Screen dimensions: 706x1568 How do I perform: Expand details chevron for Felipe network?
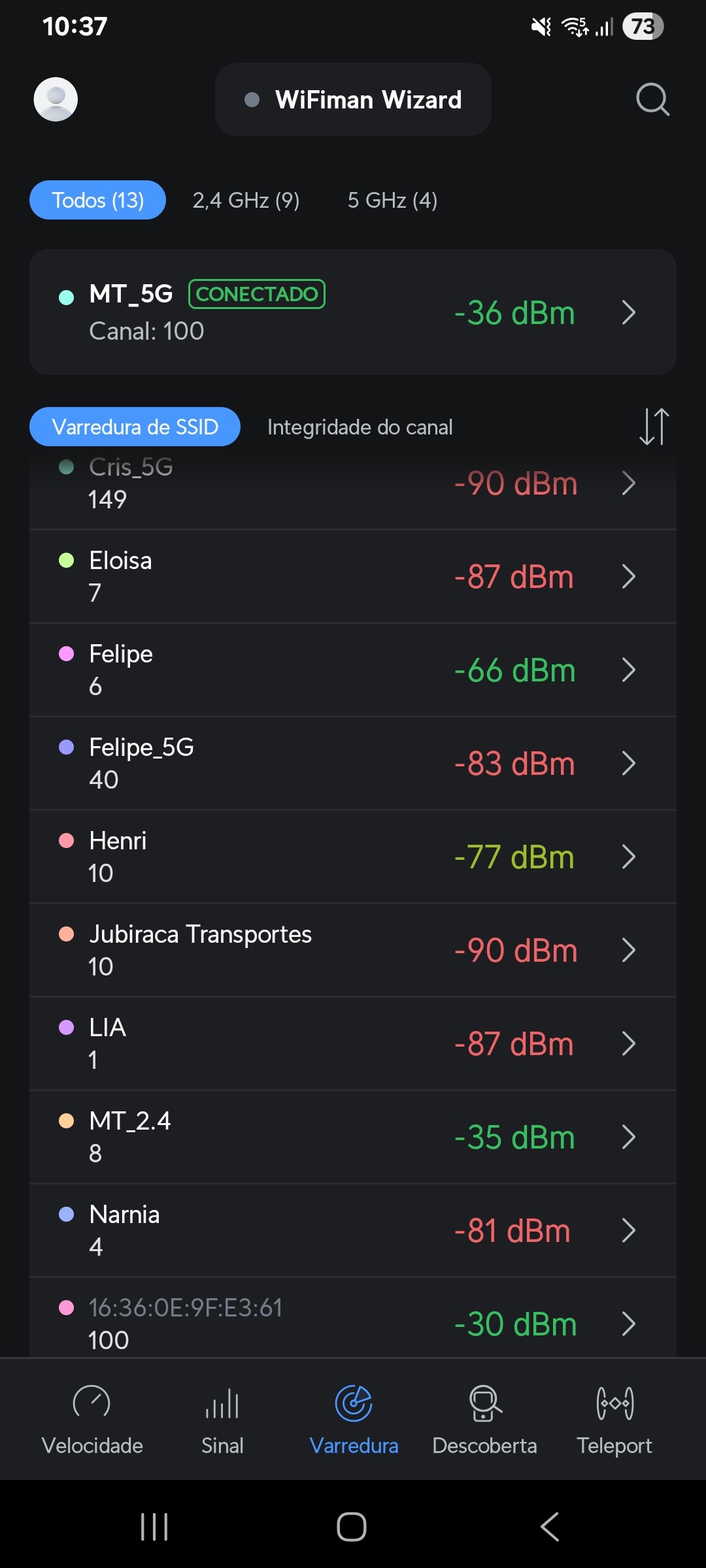[628, 670]
